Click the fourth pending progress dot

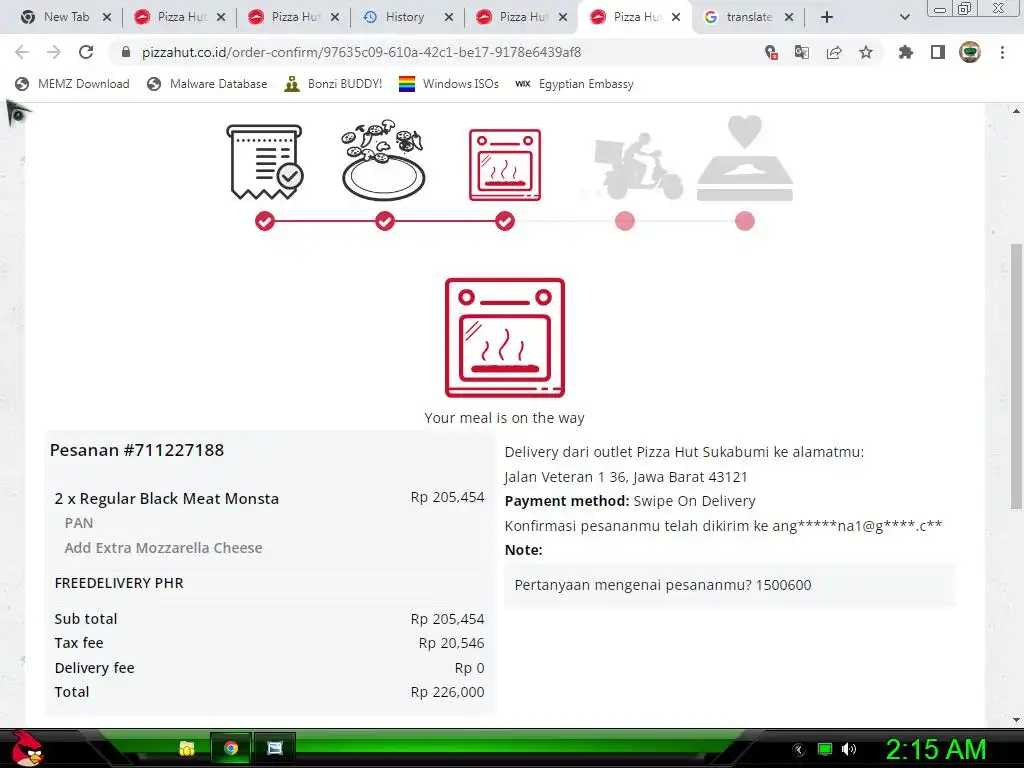[x=625, y=221]
